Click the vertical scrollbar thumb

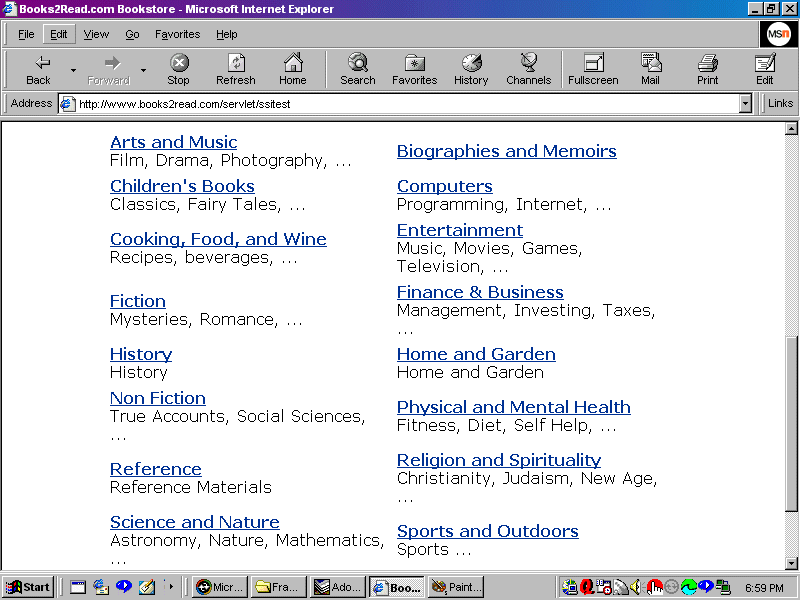791,424
